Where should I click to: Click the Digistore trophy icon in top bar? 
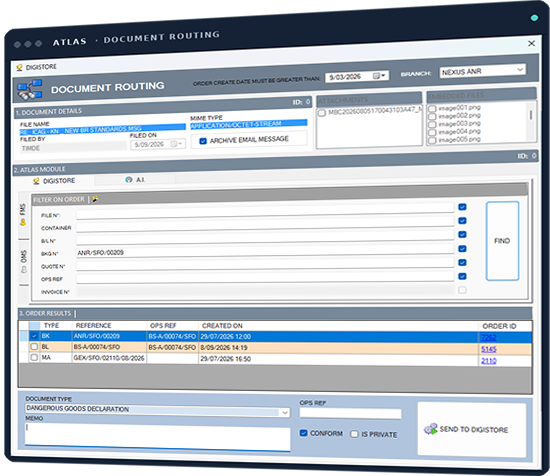click(x=19, y=67)
